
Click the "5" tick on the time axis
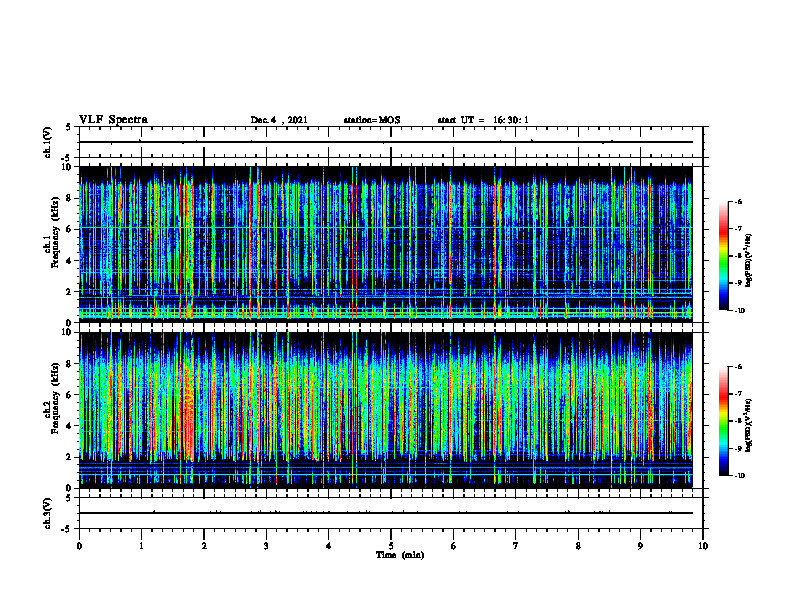coord(391,546)
